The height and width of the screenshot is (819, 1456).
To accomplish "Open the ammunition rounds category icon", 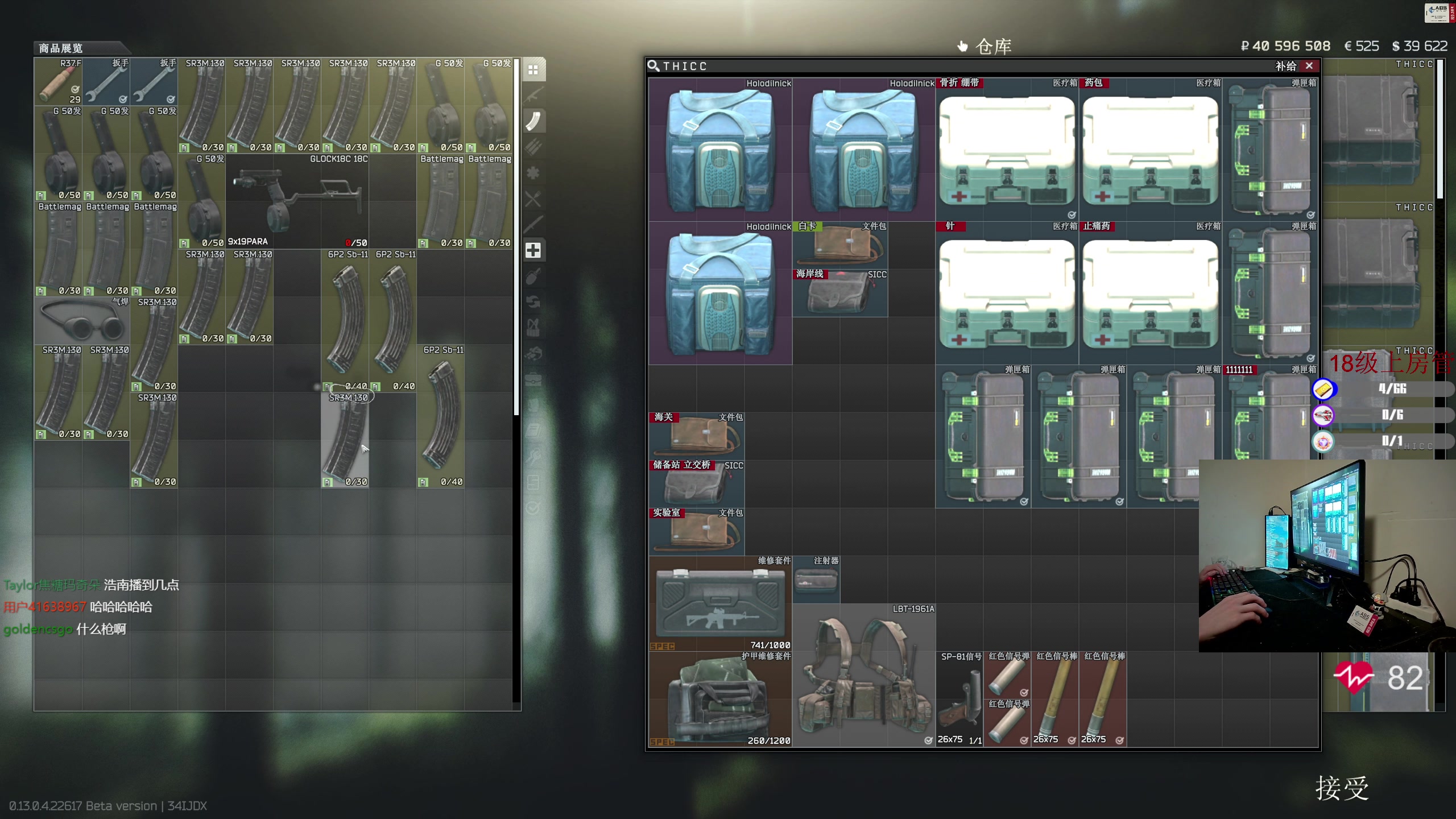I will point(533,147).
